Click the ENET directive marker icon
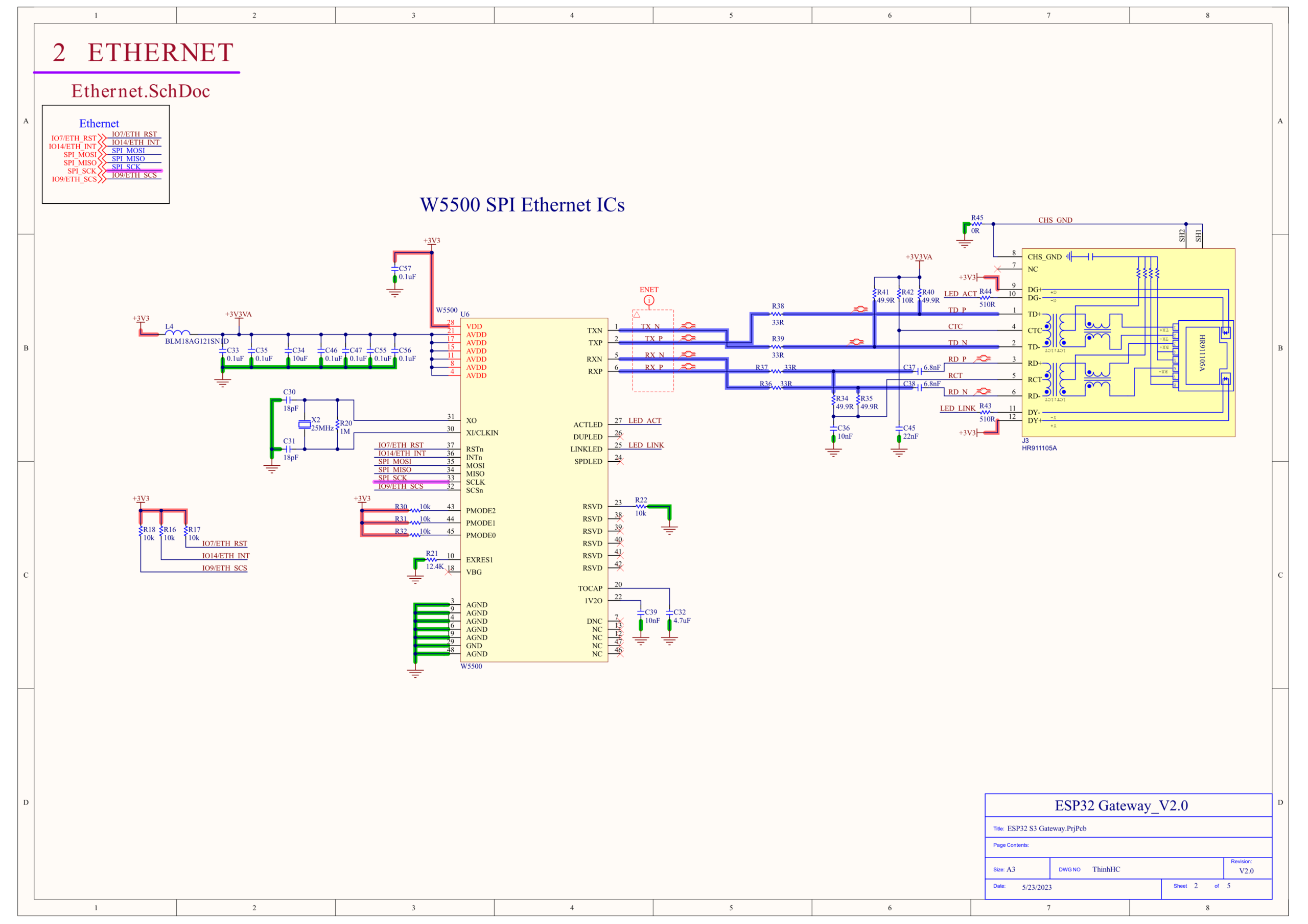Image resolution: width=1308 pixels, height=924 pixels. point(649,300)
